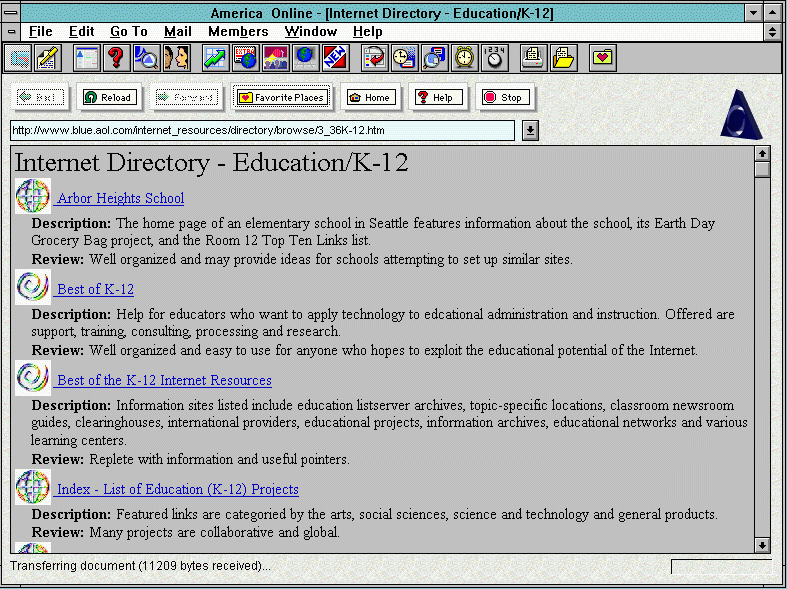Click the page scrollbar up arrow
This screenshot has width=787, height=589.
762,154
